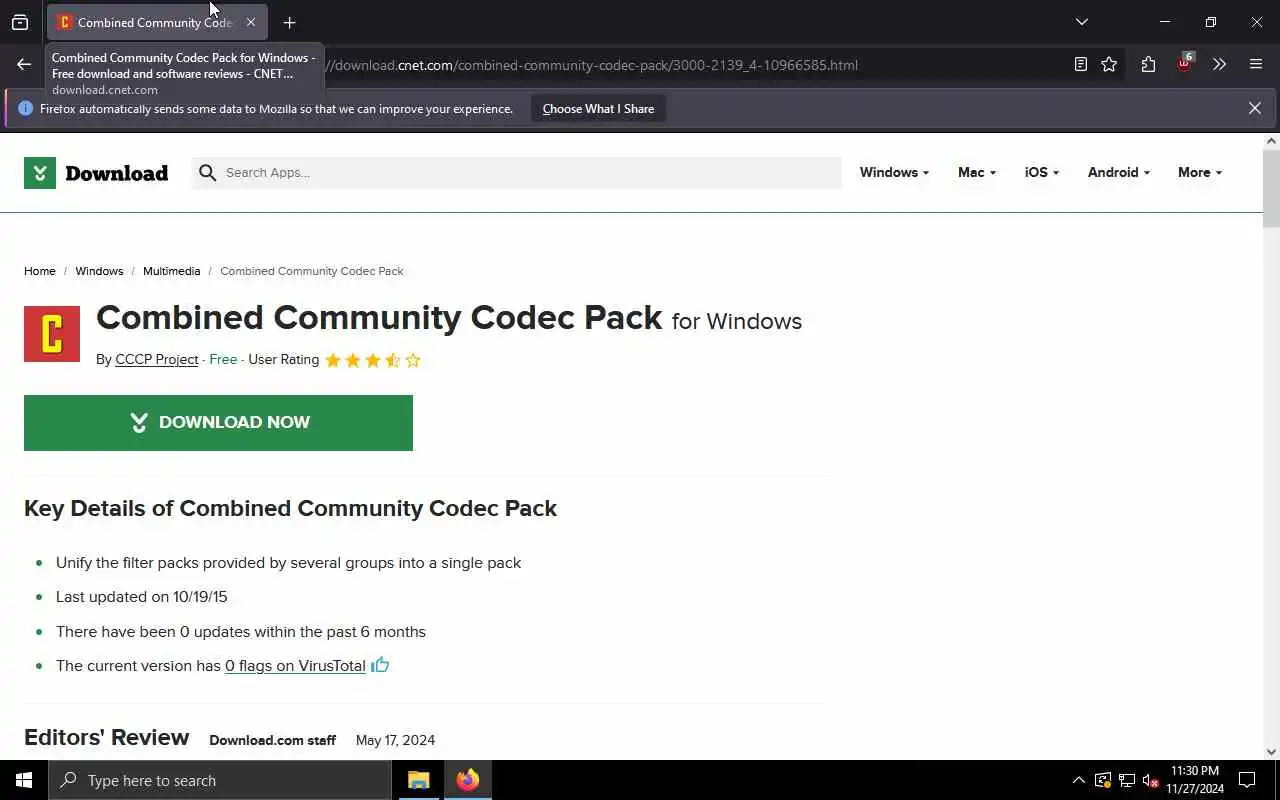
Task: Expand the iOS menu dropdown
Action: [x=1041, y=172]
